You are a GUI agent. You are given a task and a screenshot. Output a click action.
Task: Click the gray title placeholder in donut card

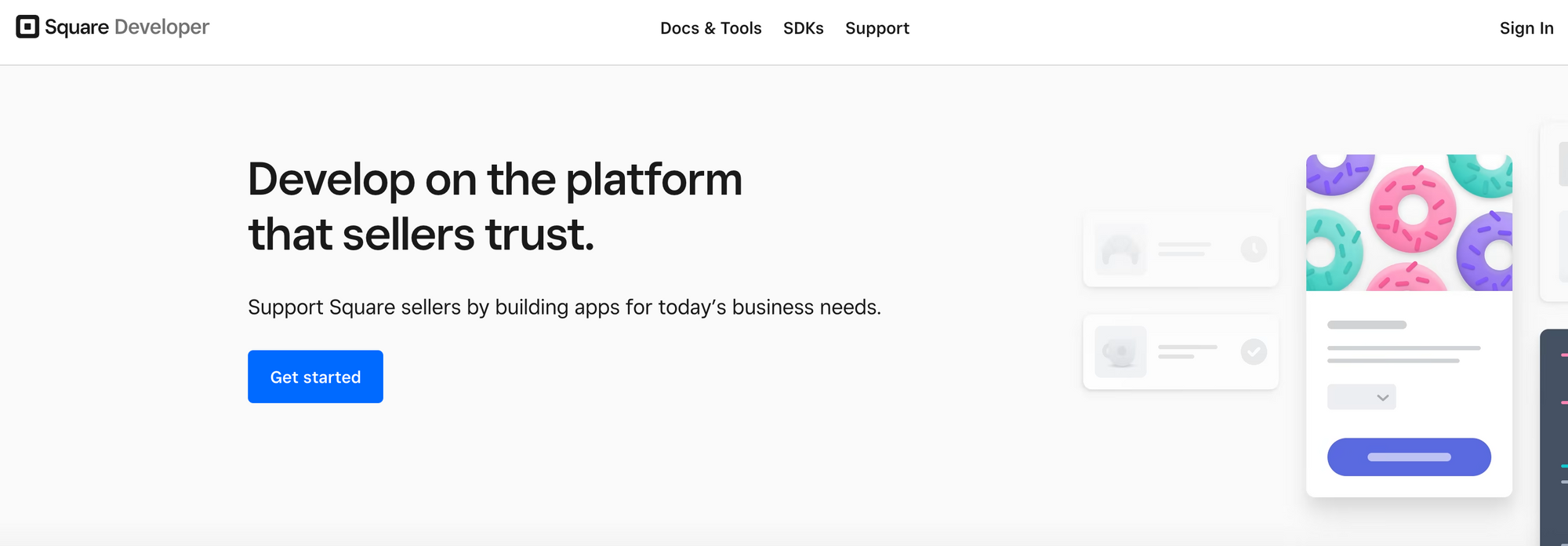pyautogui.click(x=1367, y=325)
